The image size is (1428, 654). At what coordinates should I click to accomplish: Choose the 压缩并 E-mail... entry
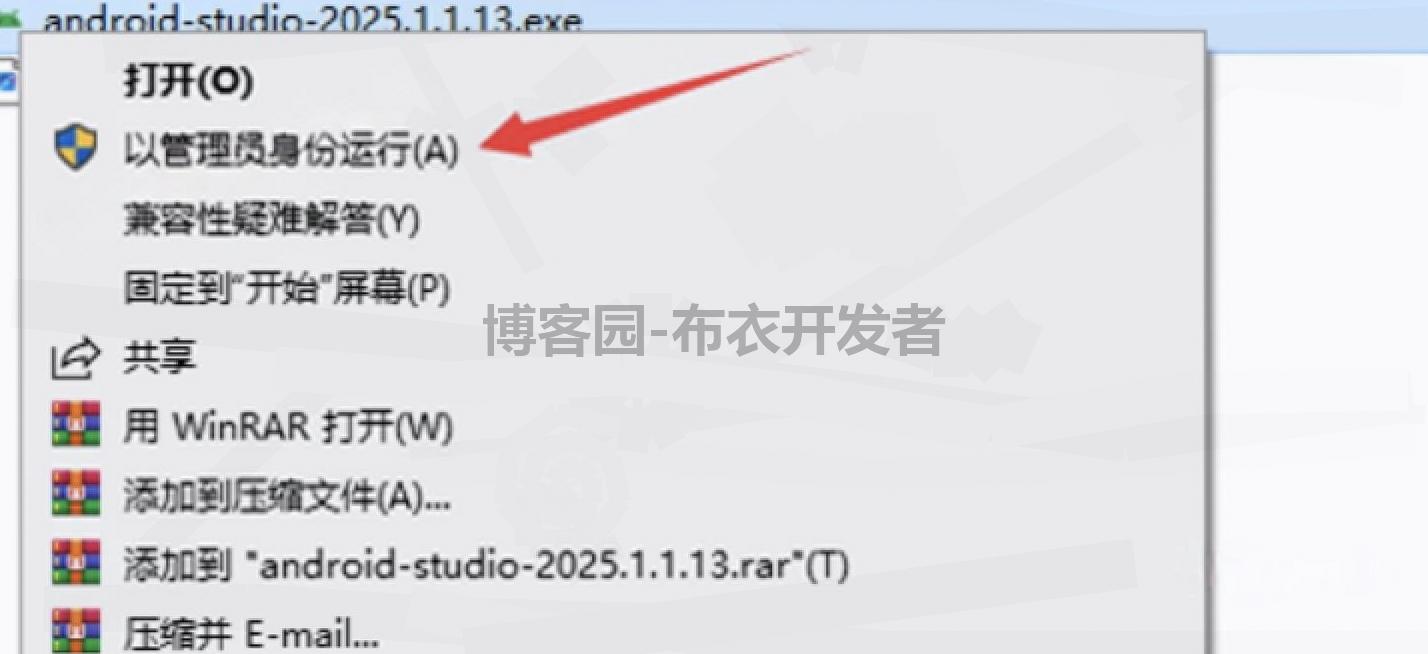point(251,633)
